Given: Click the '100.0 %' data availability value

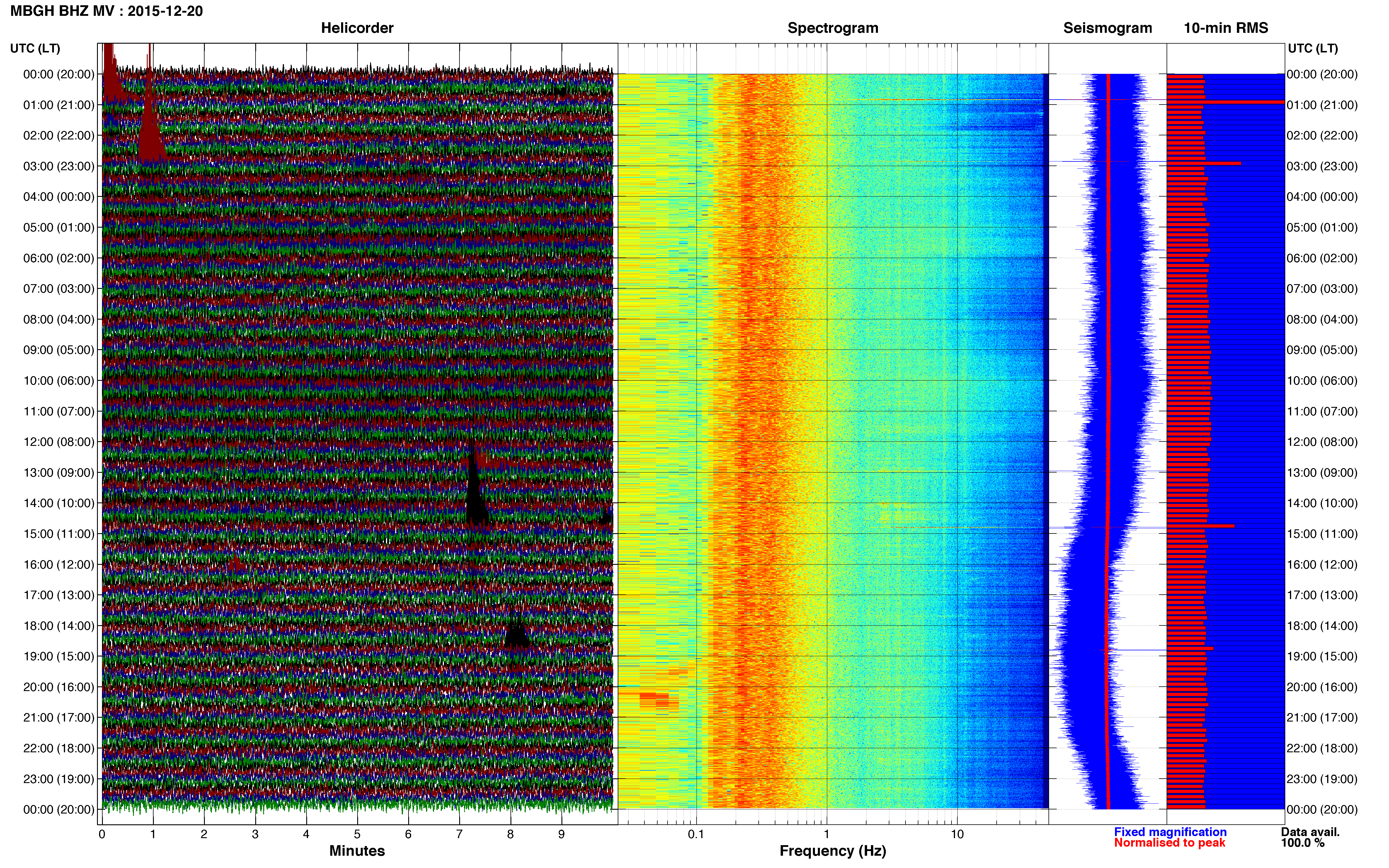Looking at the screenshot, I should [1303, 843].
